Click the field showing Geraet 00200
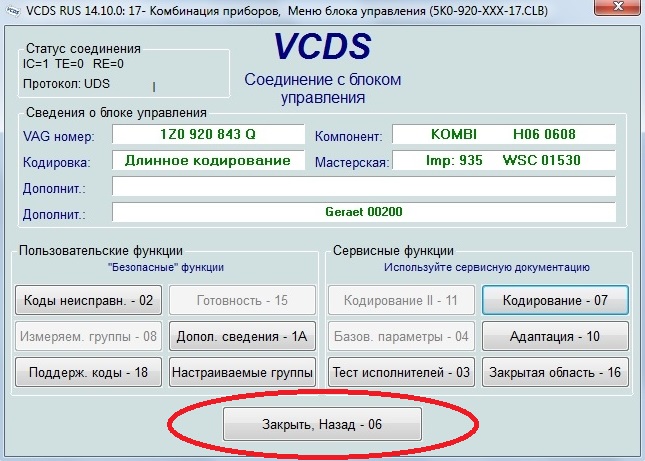This screenshot has height=461, width=645. pos(364,212)
